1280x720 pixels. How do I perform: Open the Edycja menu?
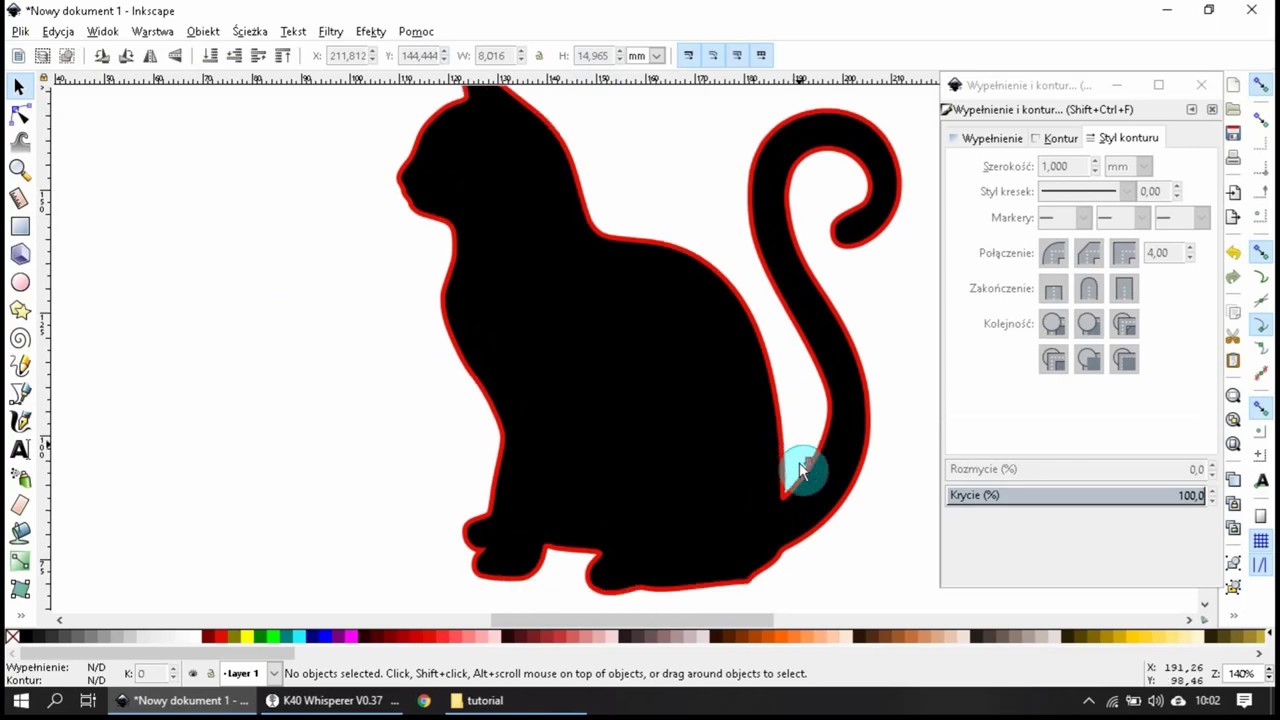(x=58, y=31)
